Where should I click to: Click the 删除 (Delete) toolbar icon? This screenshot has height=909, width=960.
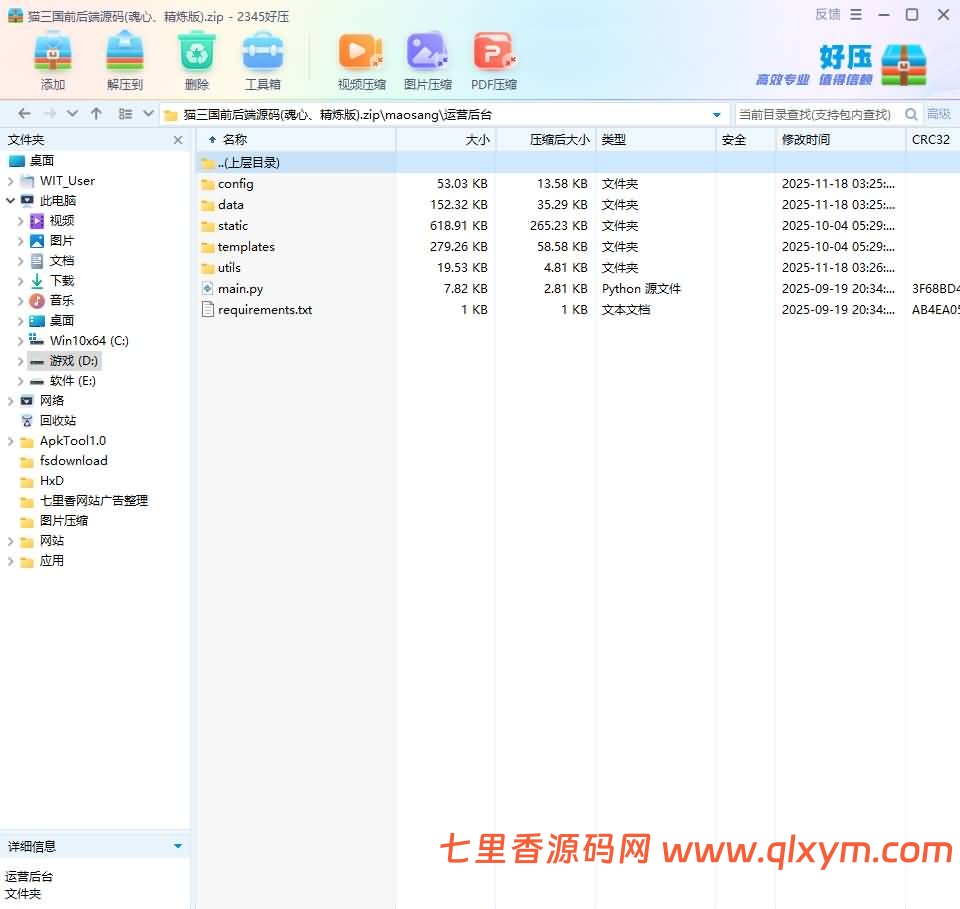point(196,57)
